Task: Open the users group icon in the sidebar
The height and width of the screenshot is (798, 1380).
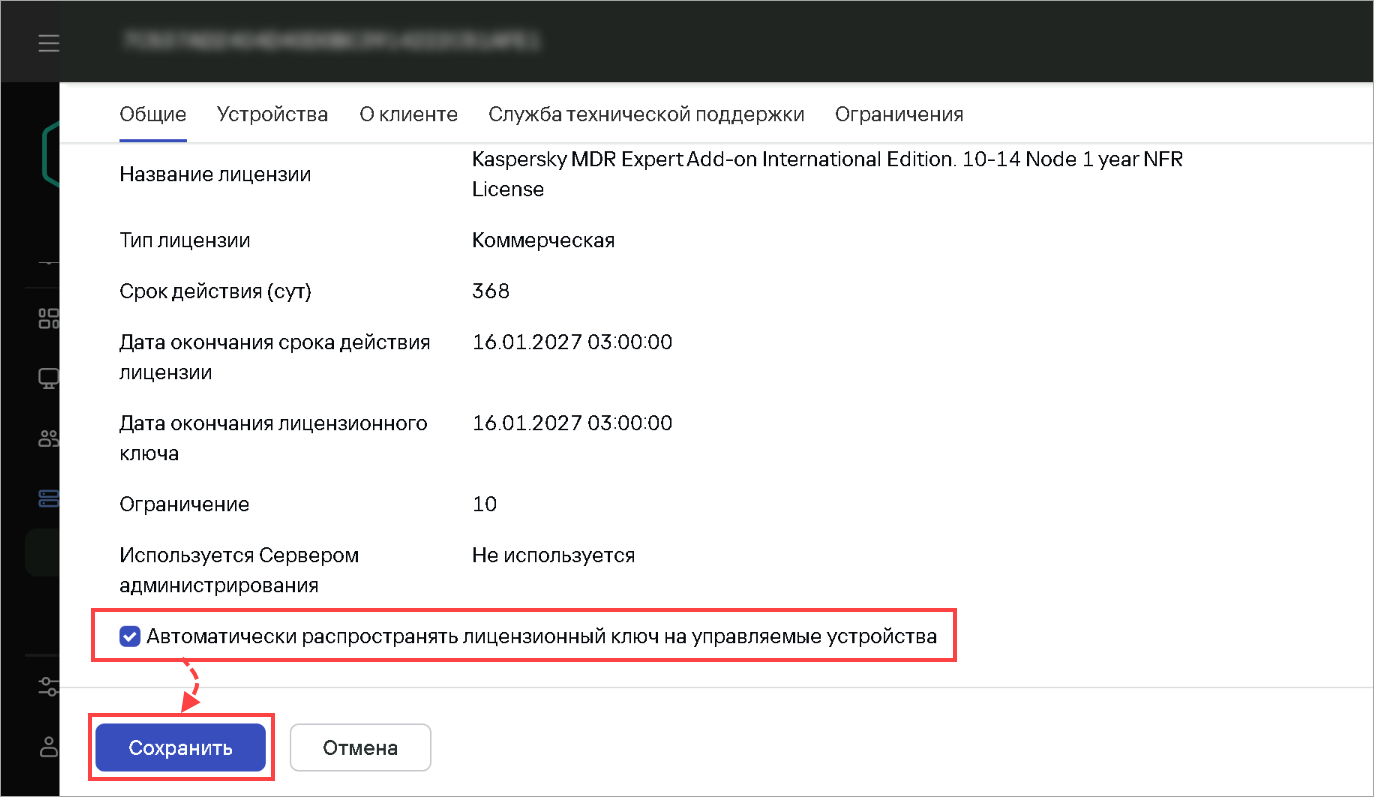Action: (48, 438)
